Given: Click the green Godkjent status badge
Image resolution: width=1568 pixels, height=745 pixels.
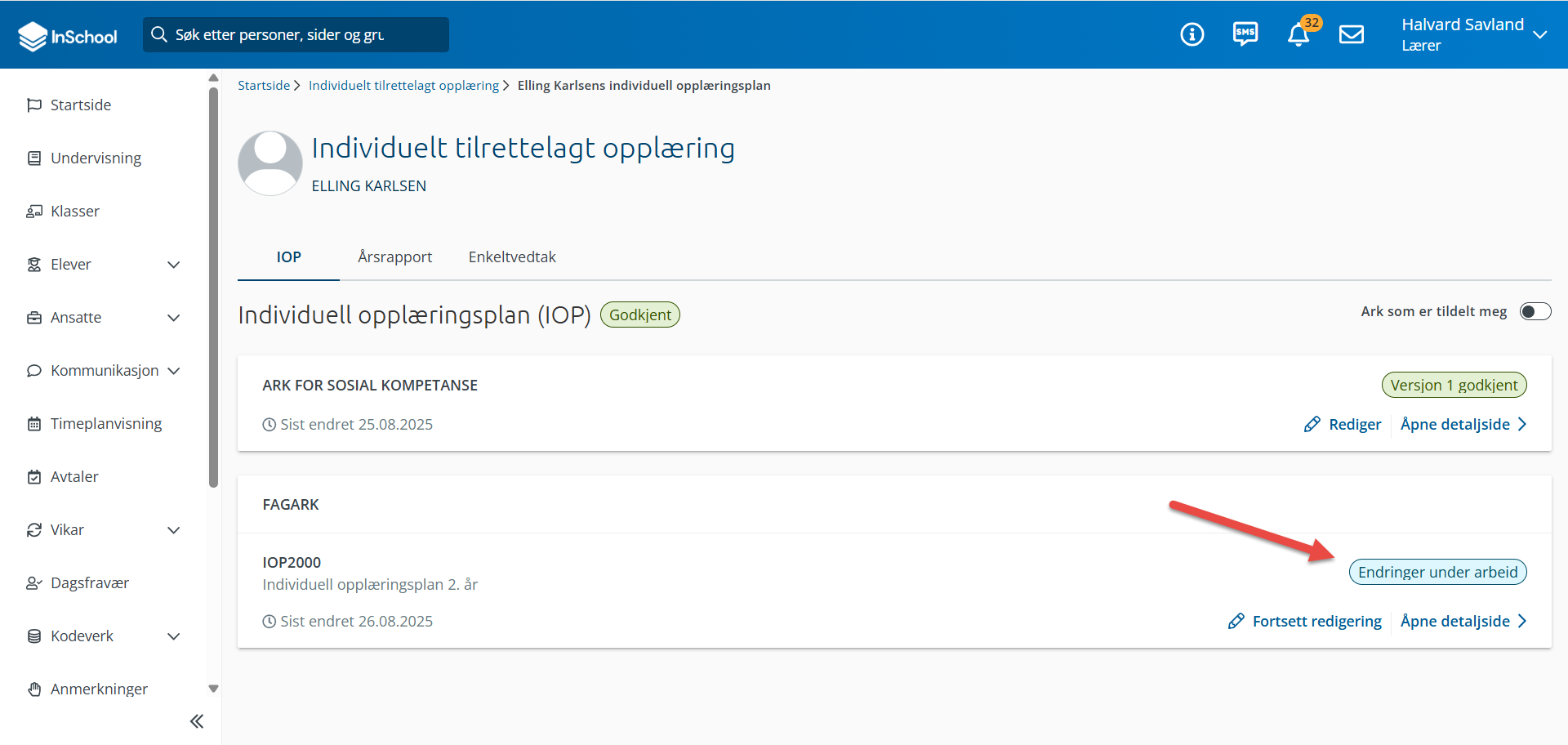Looking at the screenshot, I should (x=640, y=315).
